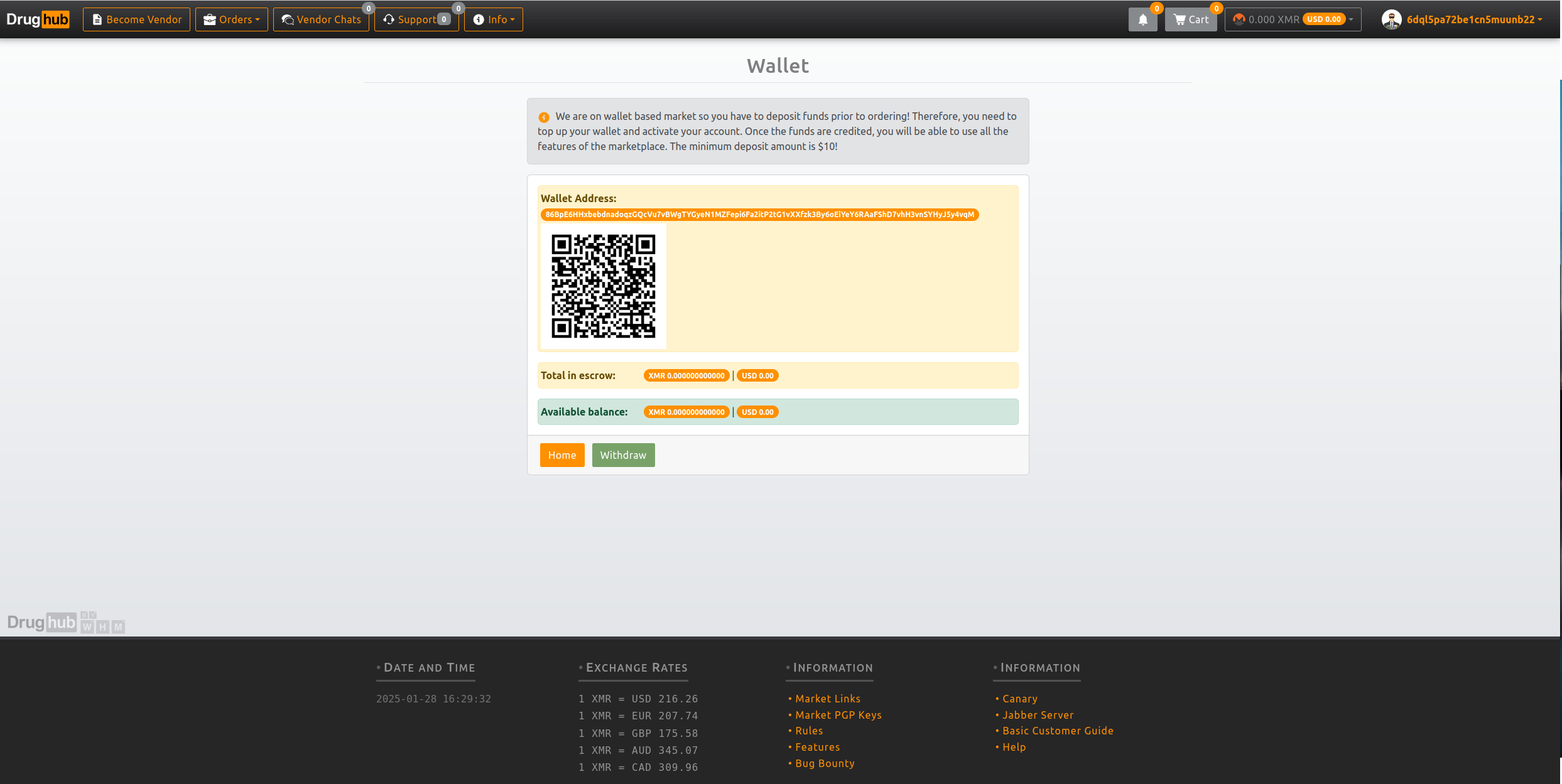Viewport: 1562px width, 784px height.
Task: Open the Help link in footer
Action: [1014, 747]
